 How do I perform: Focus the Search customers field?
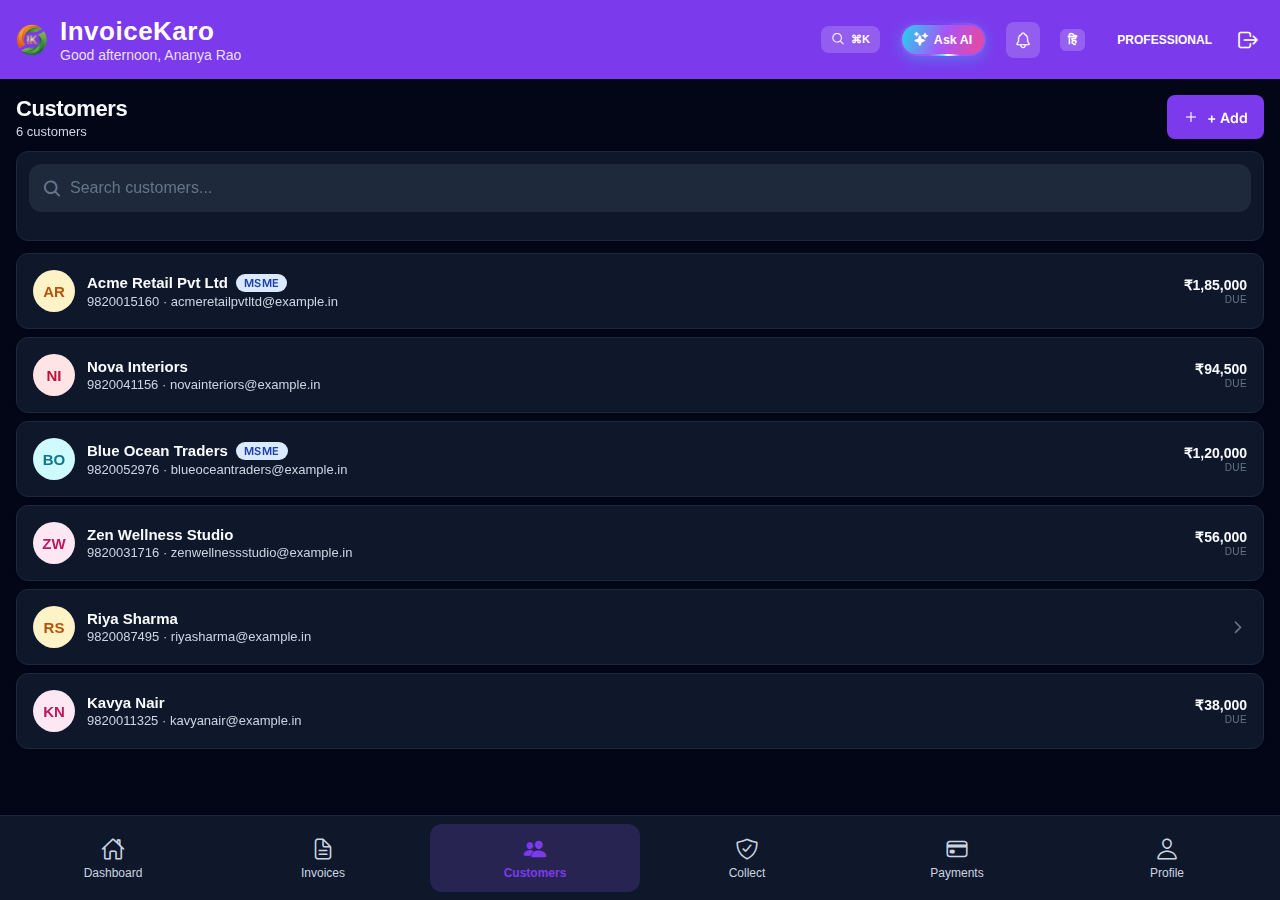click(x=640, y=188)
